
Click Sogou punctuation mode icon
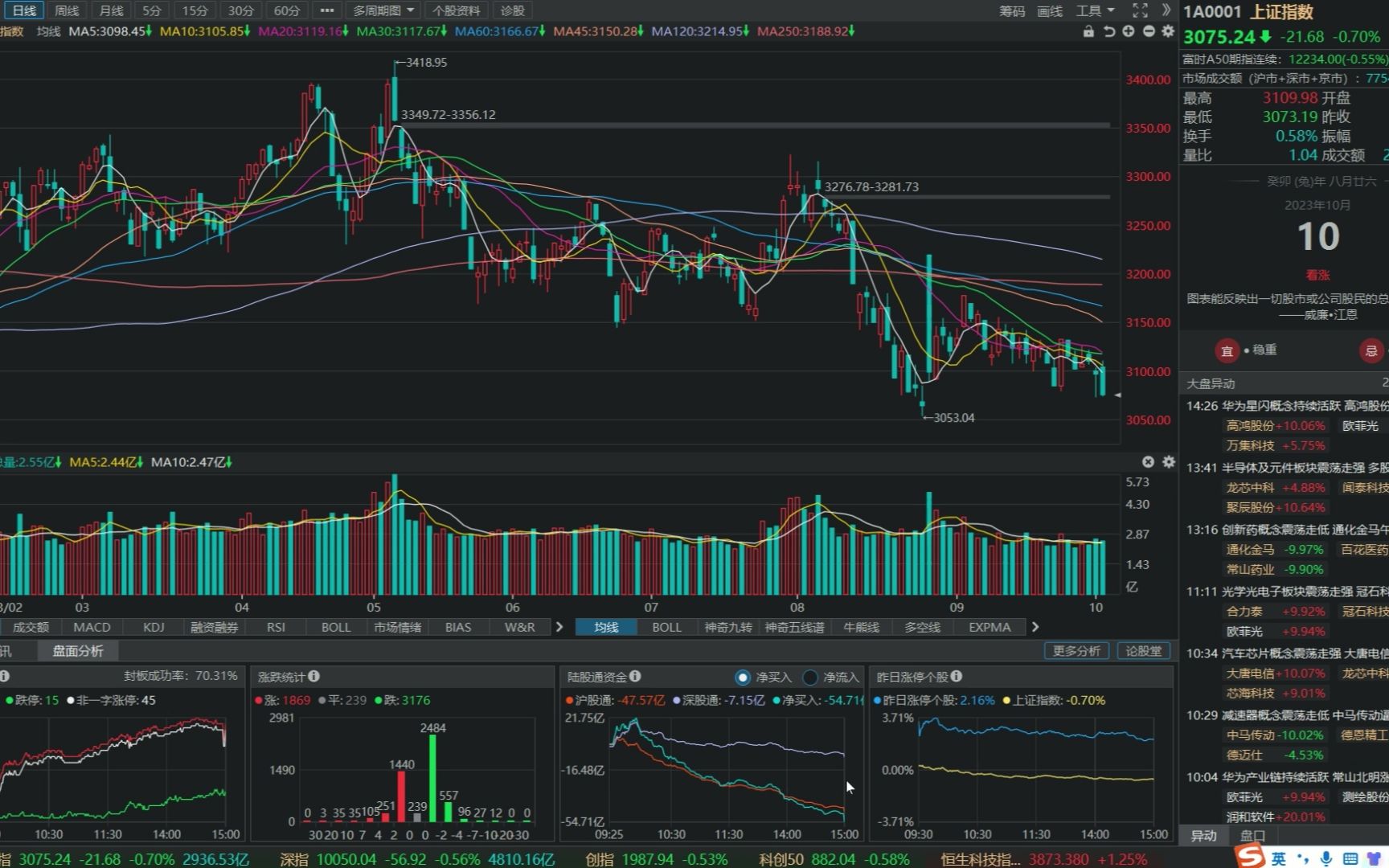tap(1301, 858)
